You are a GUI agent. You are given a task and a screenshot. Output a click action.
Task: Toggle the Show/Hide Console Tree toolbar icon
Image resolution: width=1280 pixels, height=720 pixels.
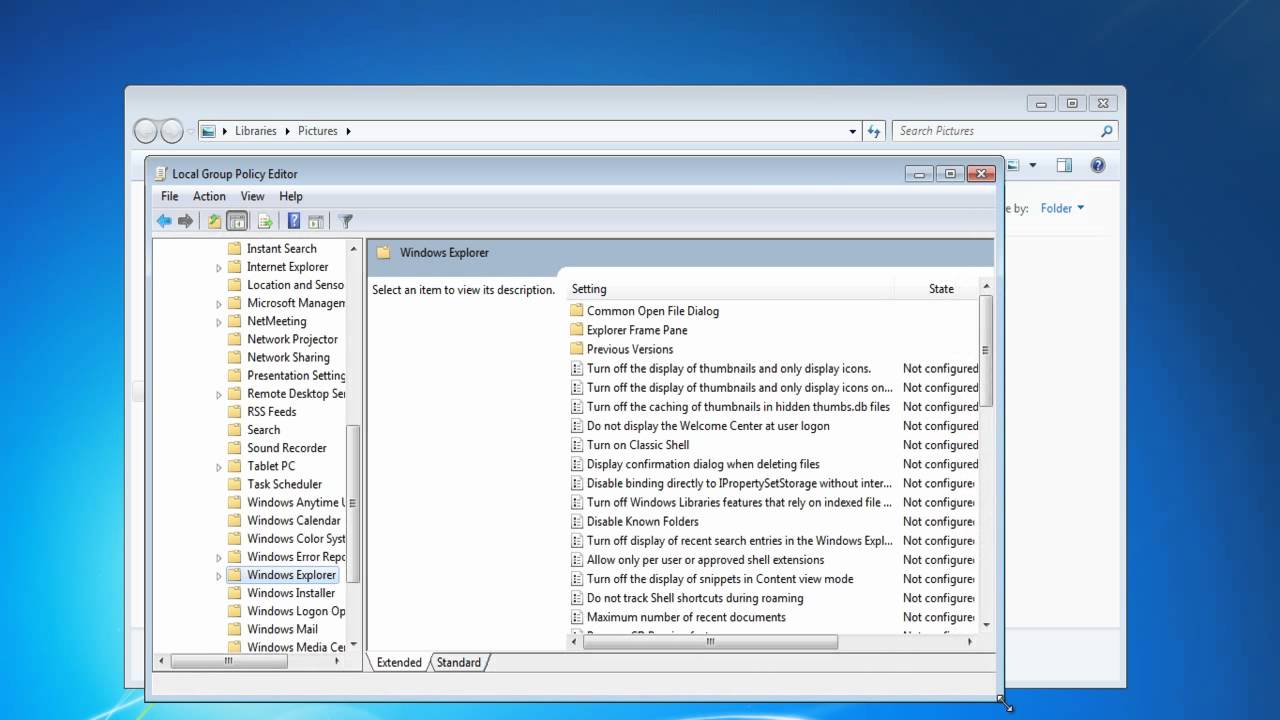coord(237,221)
